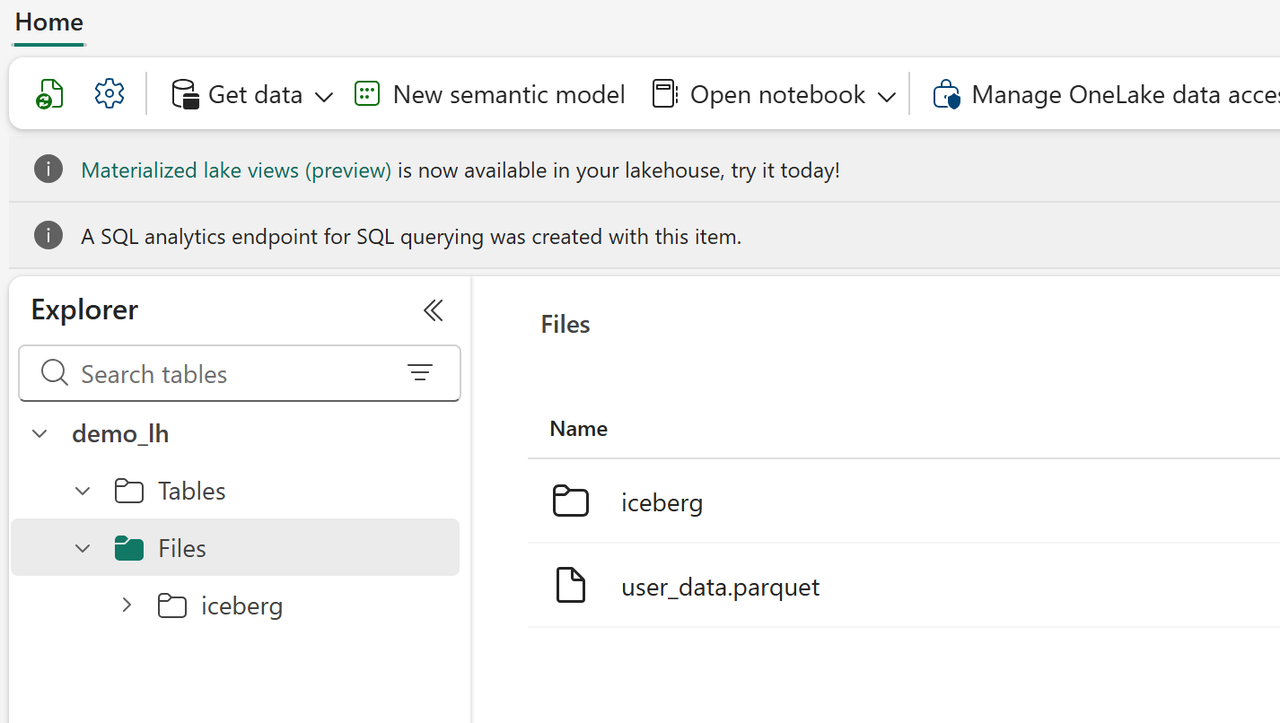Switch to the Home tab
This screenshot has width=1280, height=723.
point(49,22)
